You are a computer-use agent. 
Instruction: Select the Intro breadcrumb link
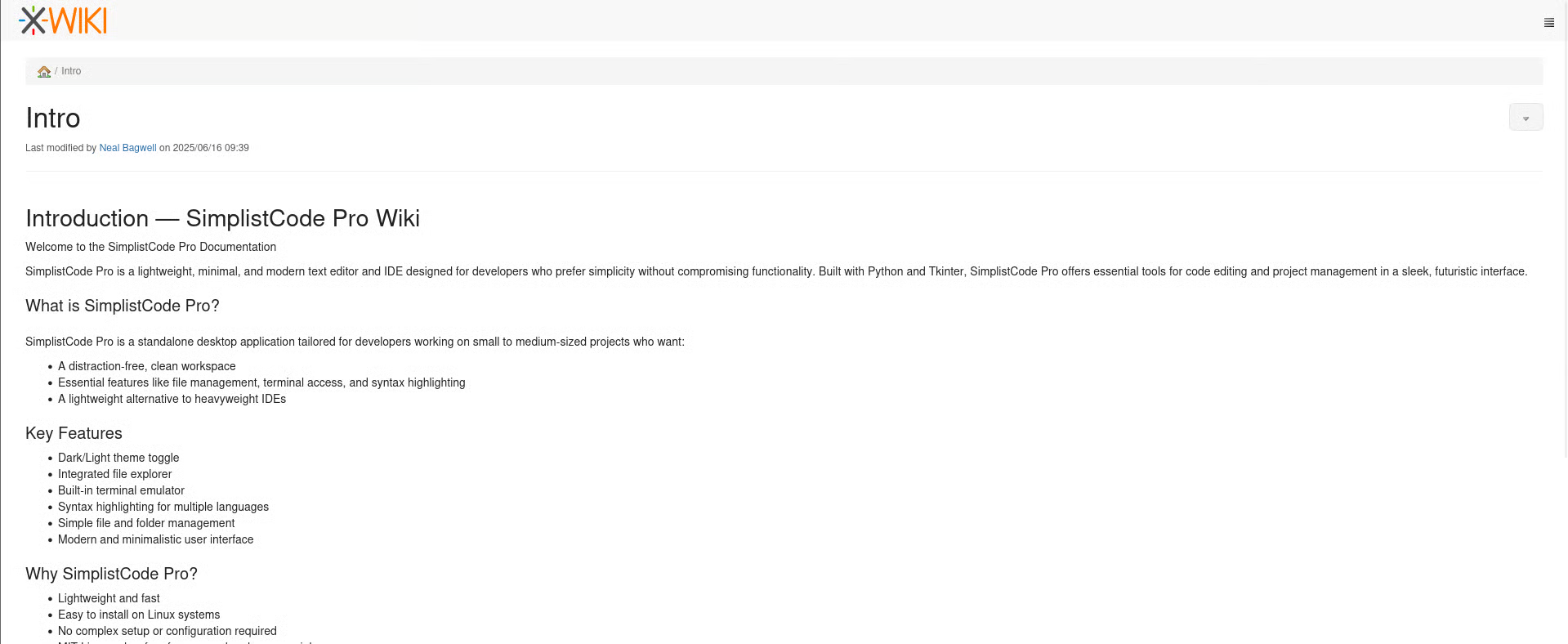tap(70, 71)
